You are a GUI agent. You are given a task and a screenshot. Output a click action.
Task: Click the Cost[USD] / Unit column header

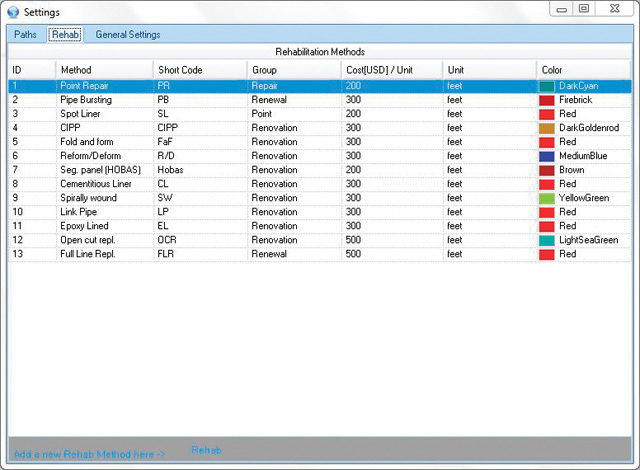pyautogui.click(x=382, y=69)
